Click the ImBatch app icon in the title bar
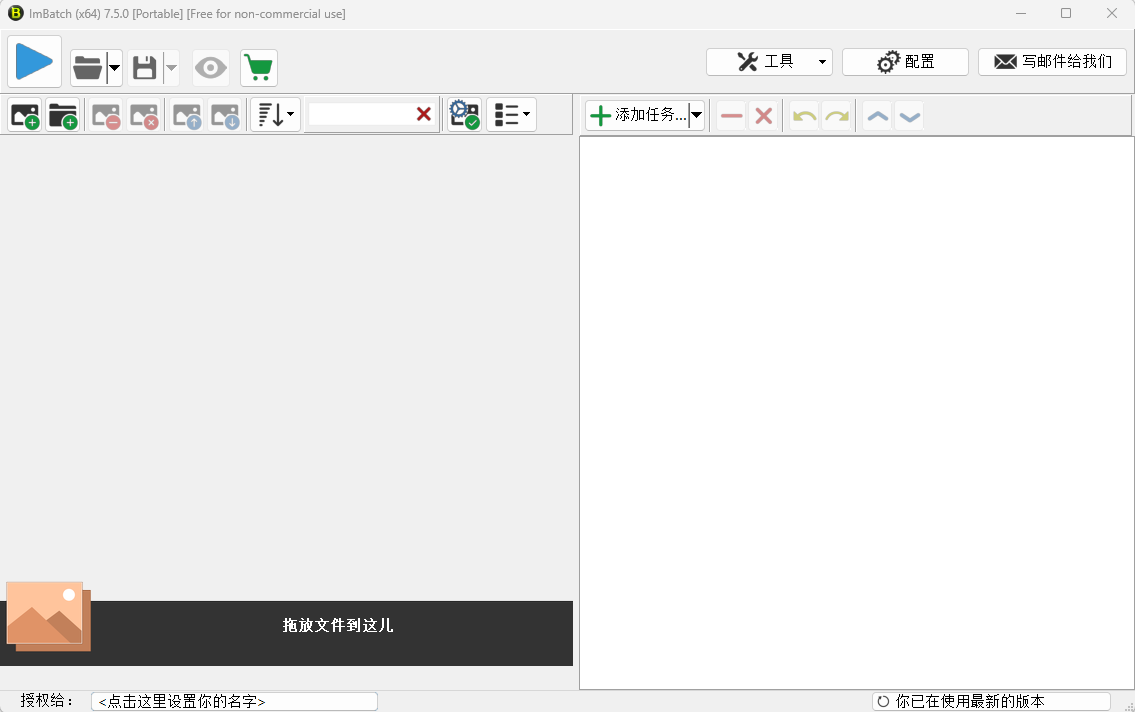The width and height of the screenshot is (1135, 712). [x=15, y=13]
